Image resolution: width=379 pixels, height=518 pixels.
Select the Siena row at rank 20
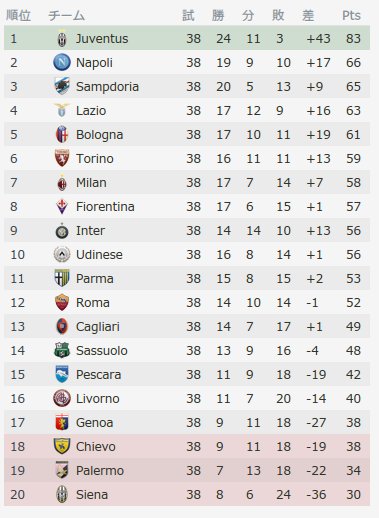pyautogui.click(x=187, y=494)
